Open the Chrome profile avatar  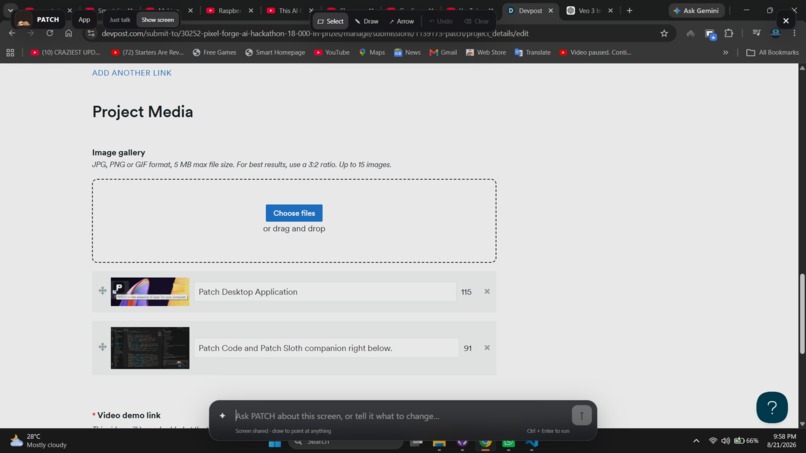[x=776, y=33]
